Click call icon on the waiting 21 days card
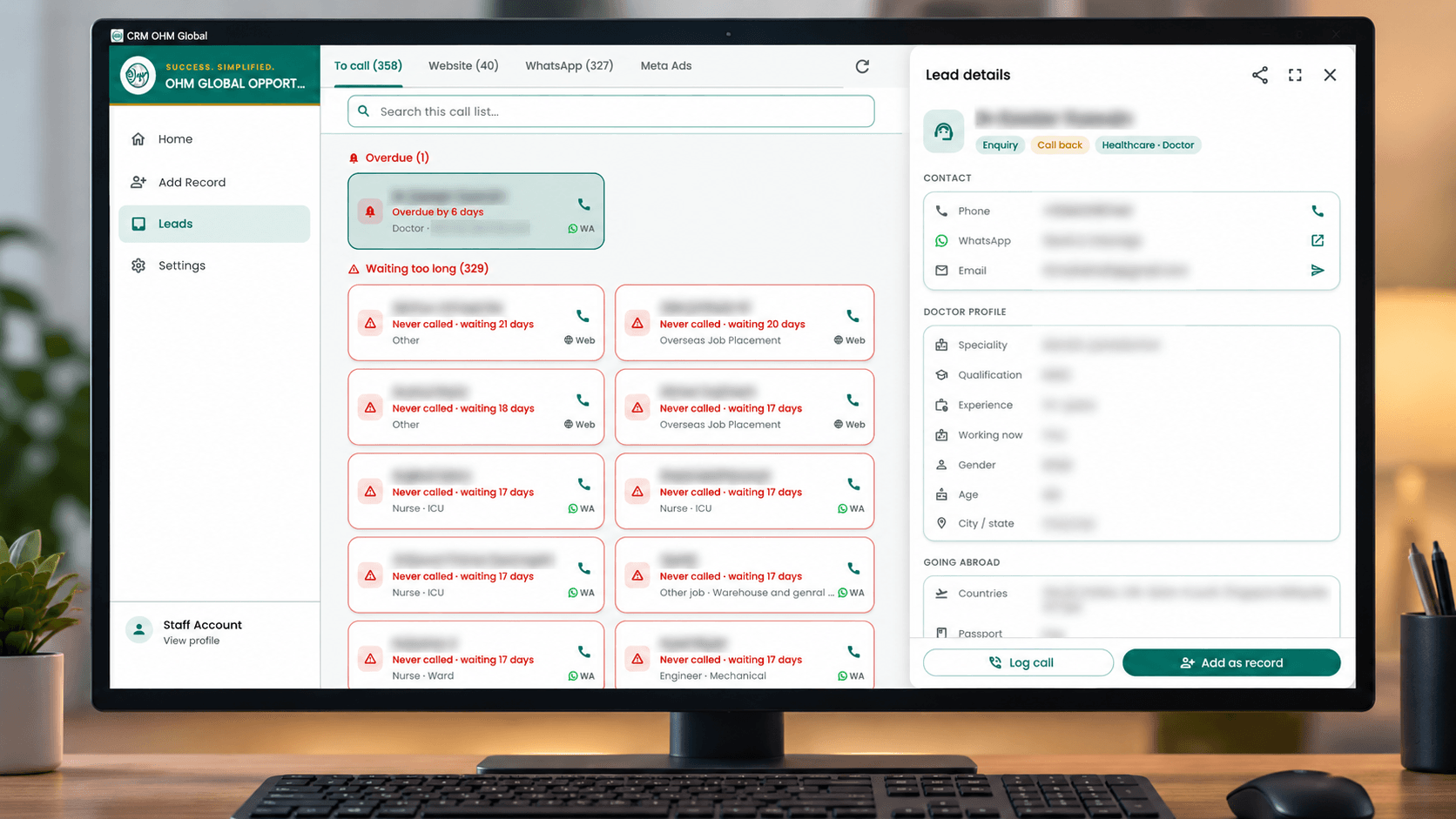The width and height of the screenshot is (1456, 819). [x=583, y=316]
